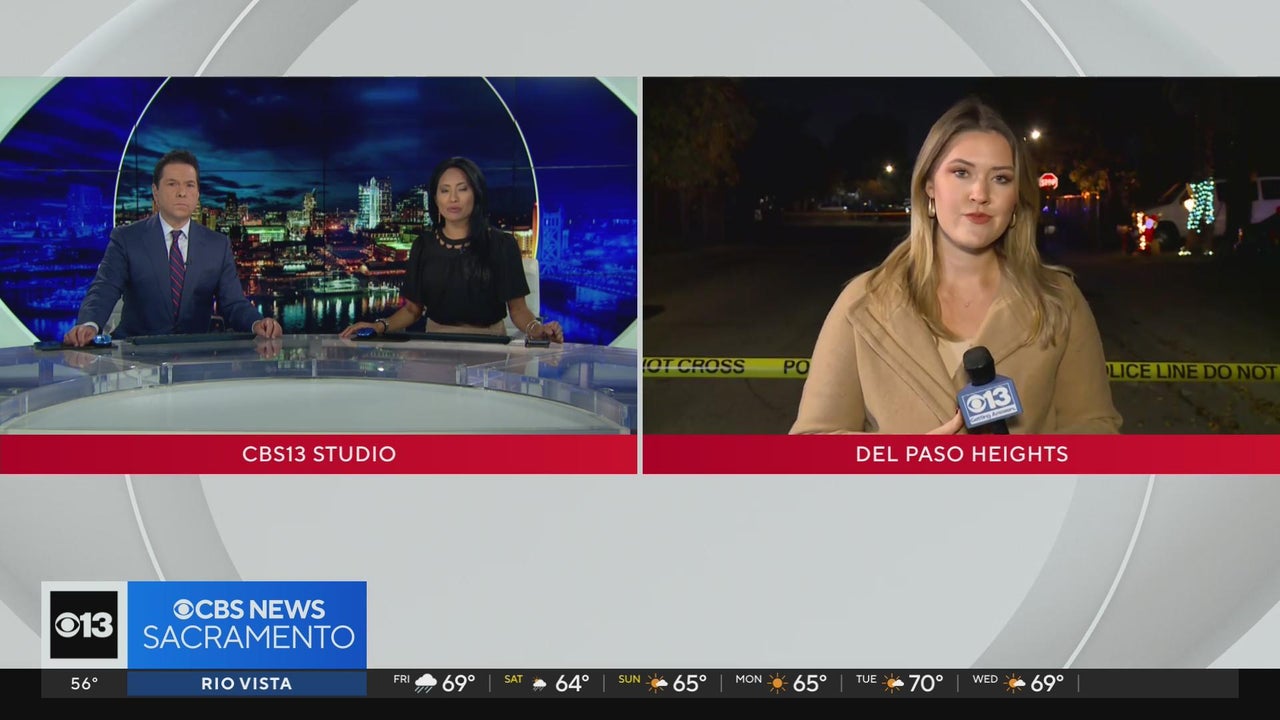
Task: Select Saturday's rainy weather icon
Action: pyautogui.click(x=539, y=683)
